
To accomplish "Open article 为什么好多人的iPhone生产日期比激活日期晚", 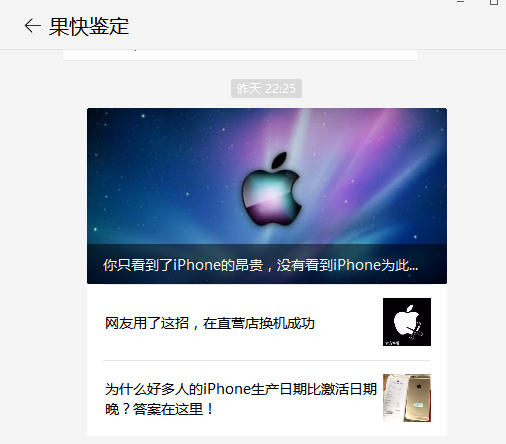I will (241, 399).
